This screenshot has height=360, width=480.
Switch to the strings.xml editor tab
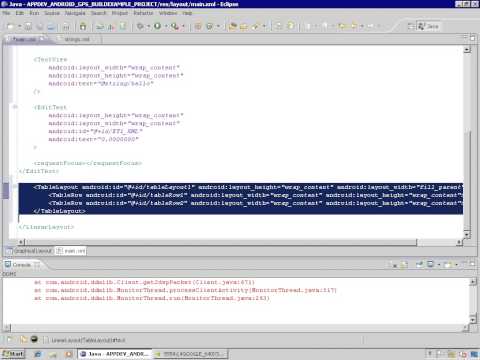[77, 39]
